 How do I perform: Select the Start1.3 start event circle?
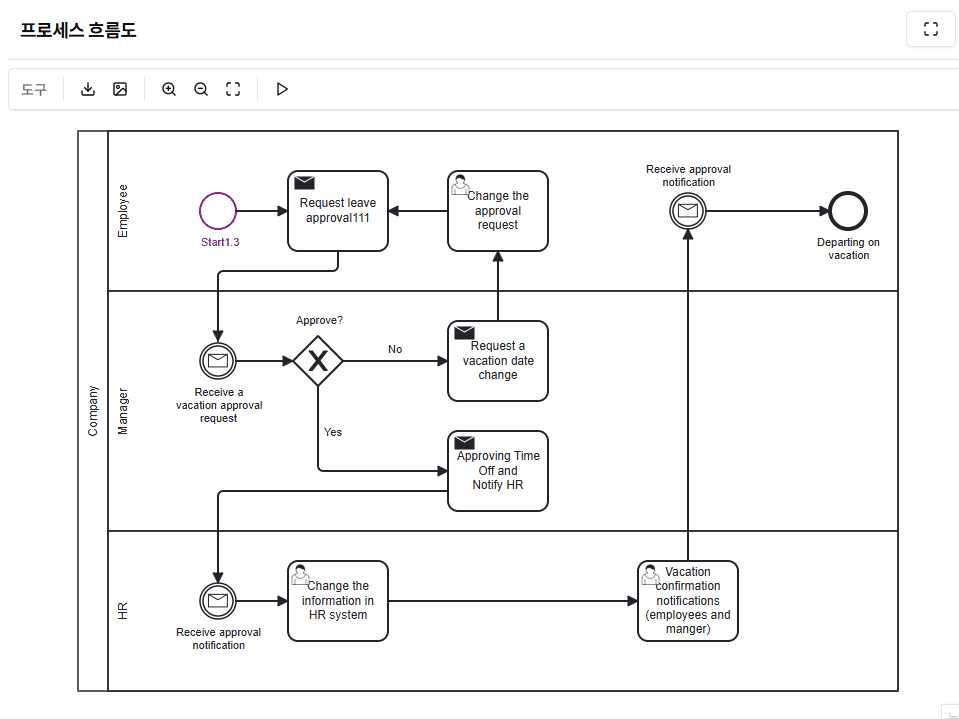(218, 211)
